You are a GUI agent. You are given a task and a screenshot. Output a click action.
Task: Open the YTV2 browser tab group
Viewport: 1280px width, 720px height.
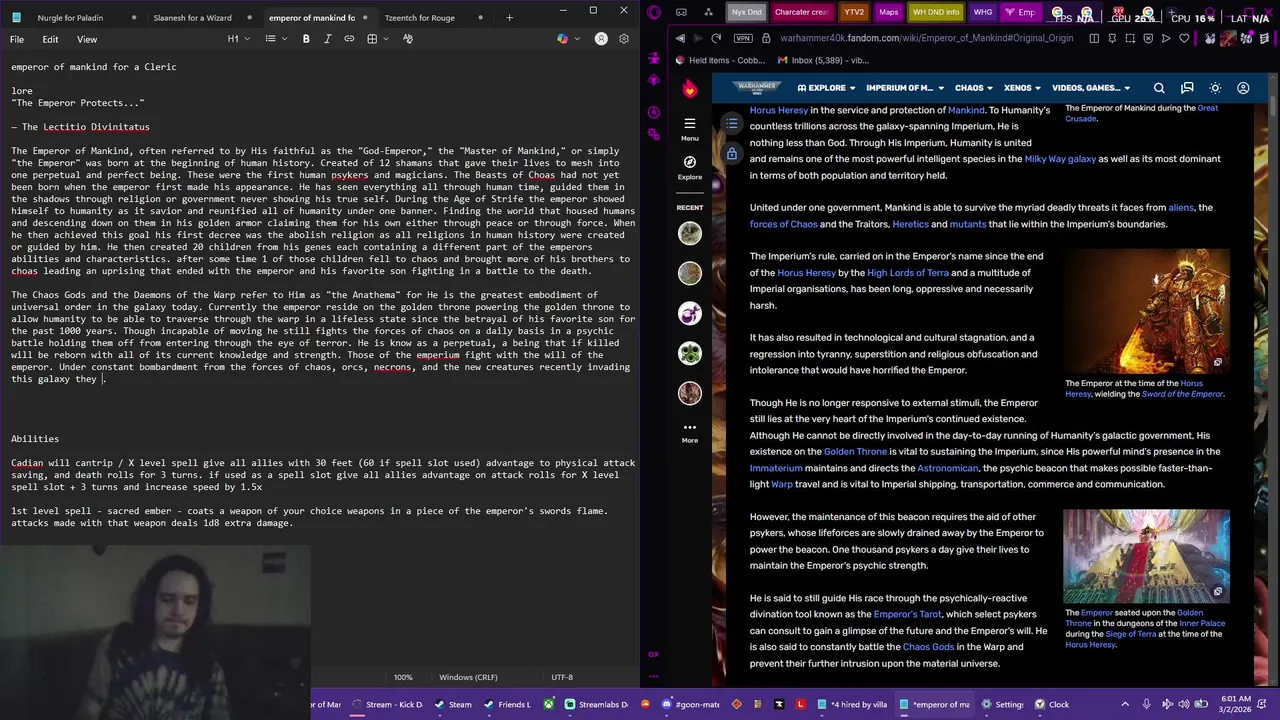[x=854, y=12]
